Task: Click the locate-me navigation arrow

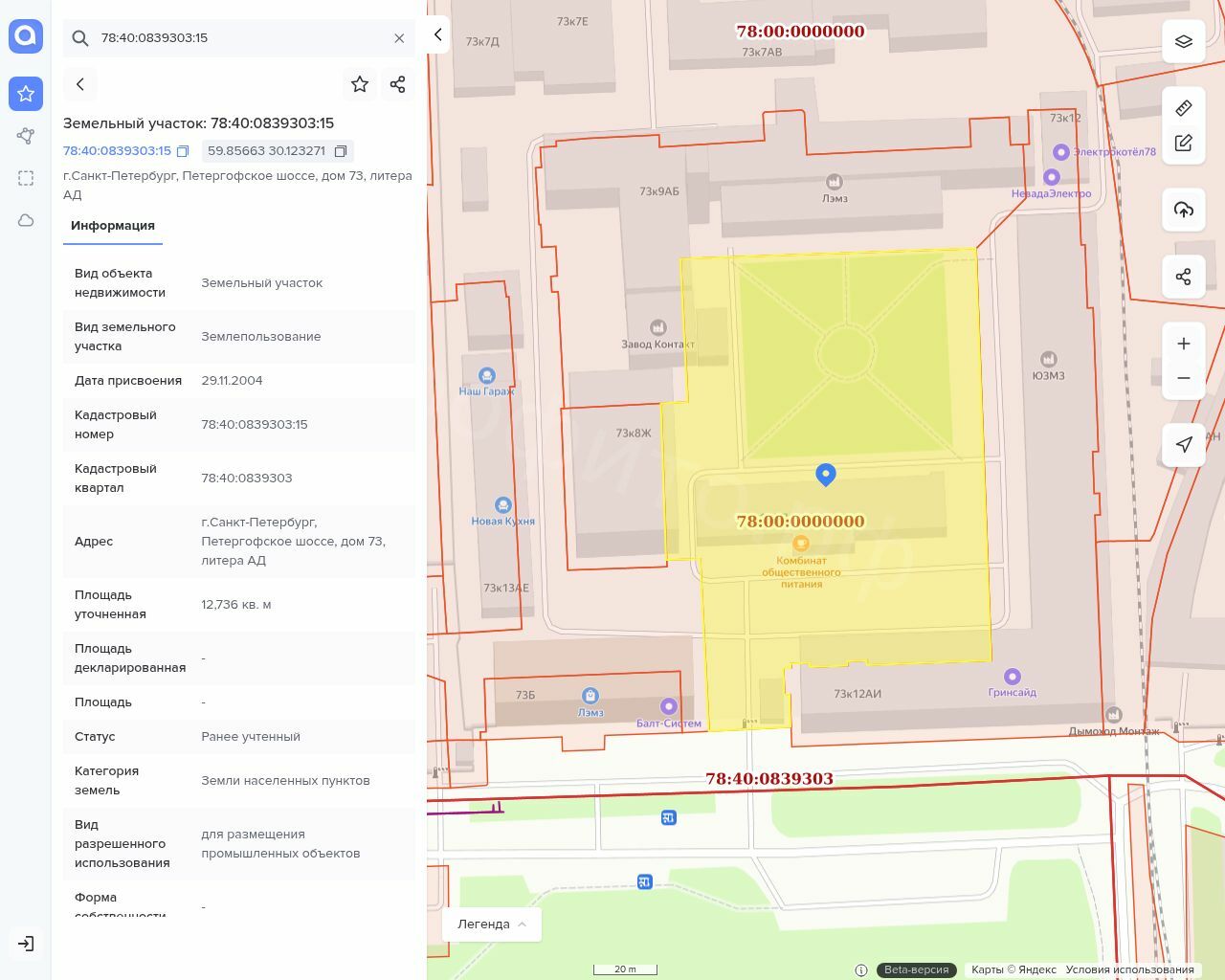Action: coord(1184,444)
